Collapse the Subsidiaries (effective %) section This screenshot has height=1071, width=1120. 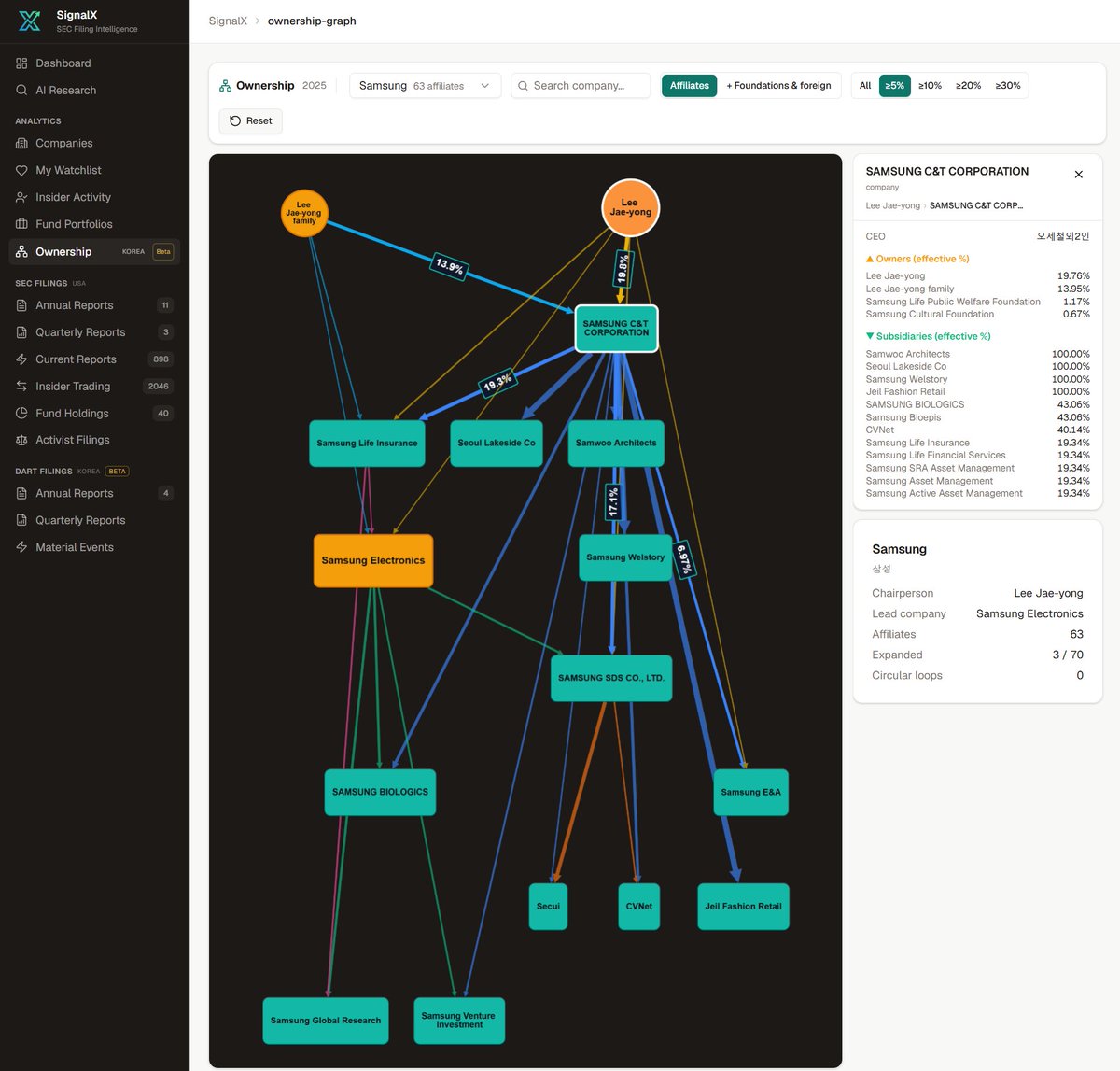point(928,336)
